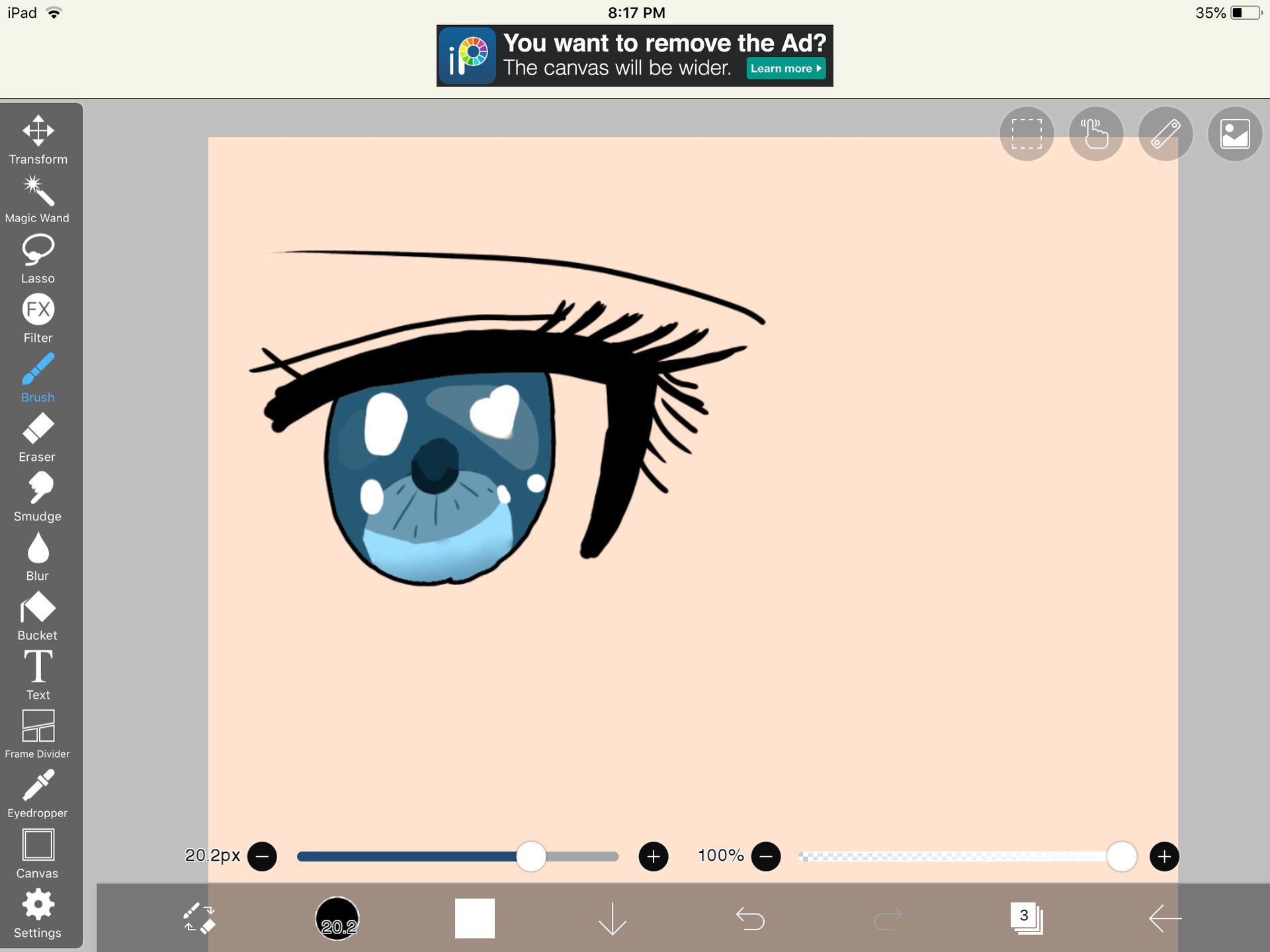The image size is (1270, 952).
Task: Select the Text tool
Action: pyautogui.click(x=38, y=674)
